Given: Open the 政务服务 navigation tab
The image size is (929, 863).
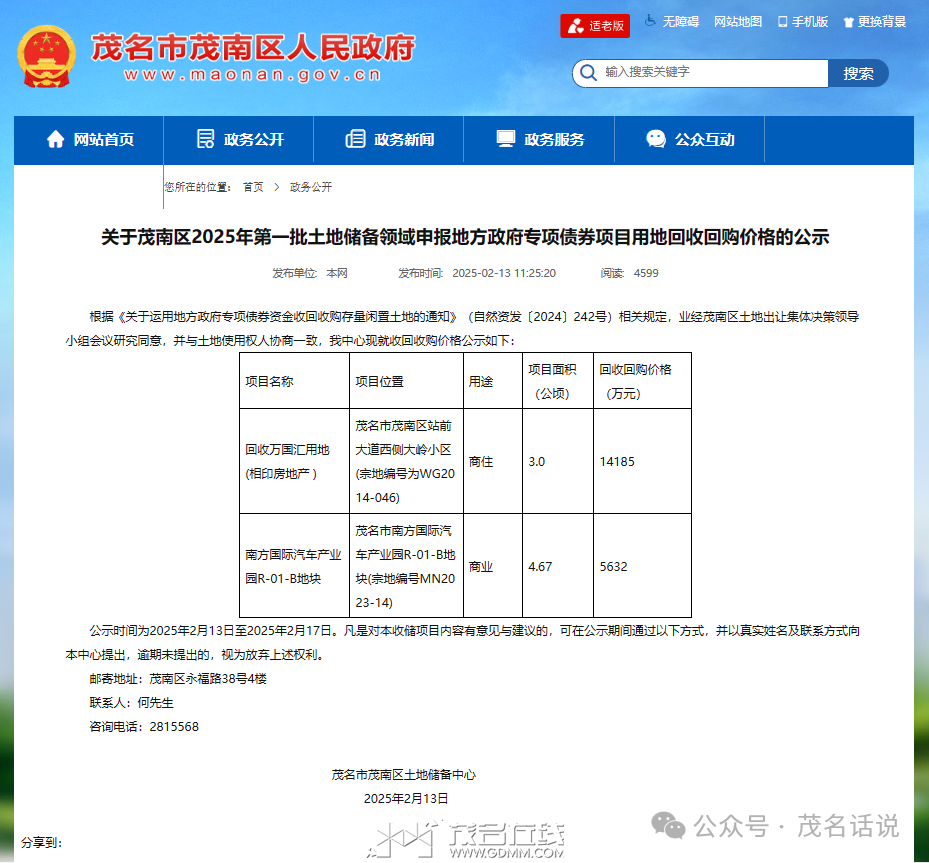Looking at the screenshot, I should click(554, 140).
